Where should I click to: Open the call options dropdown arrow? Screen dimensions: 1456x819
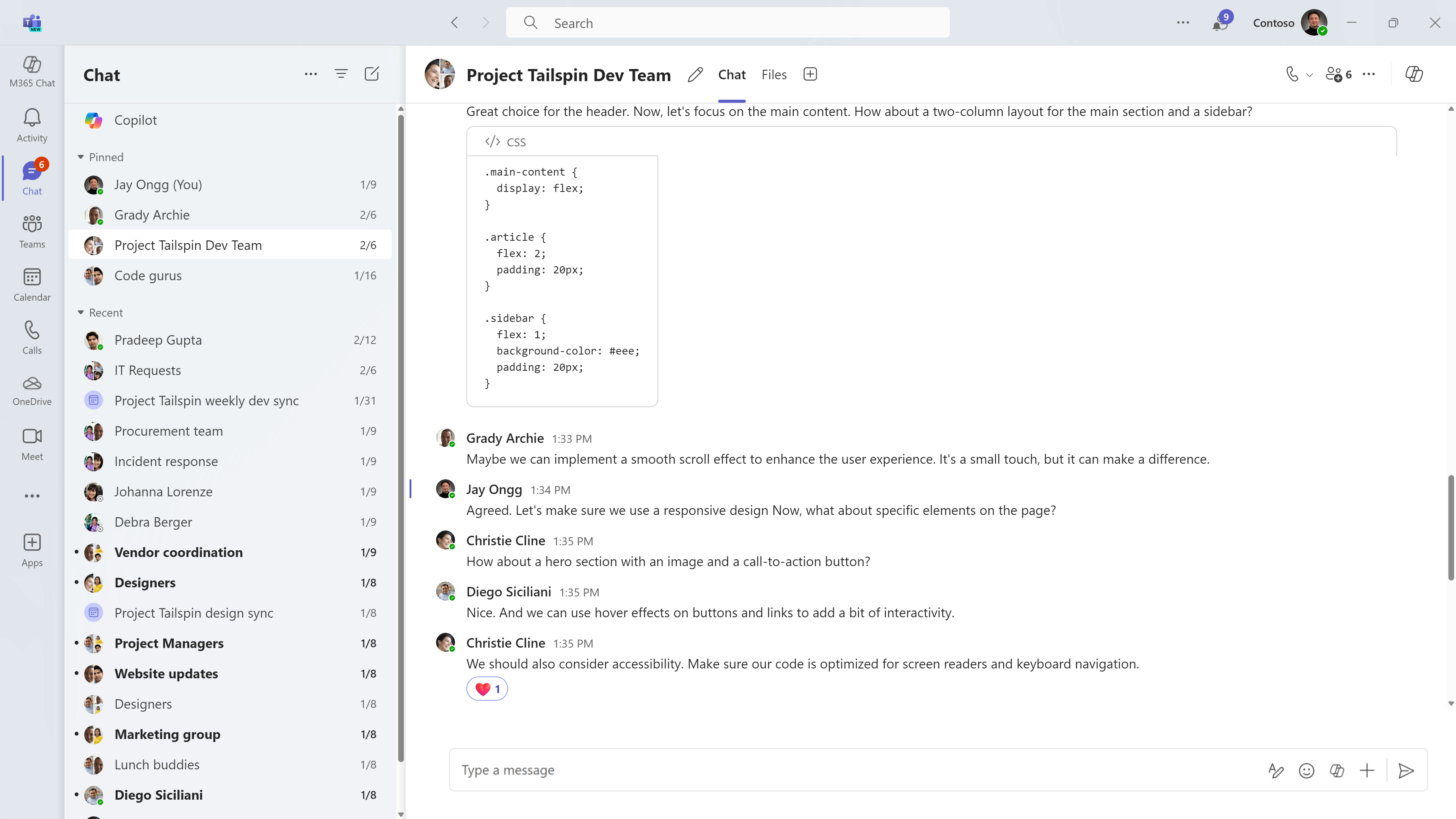tap(1310, 75)
